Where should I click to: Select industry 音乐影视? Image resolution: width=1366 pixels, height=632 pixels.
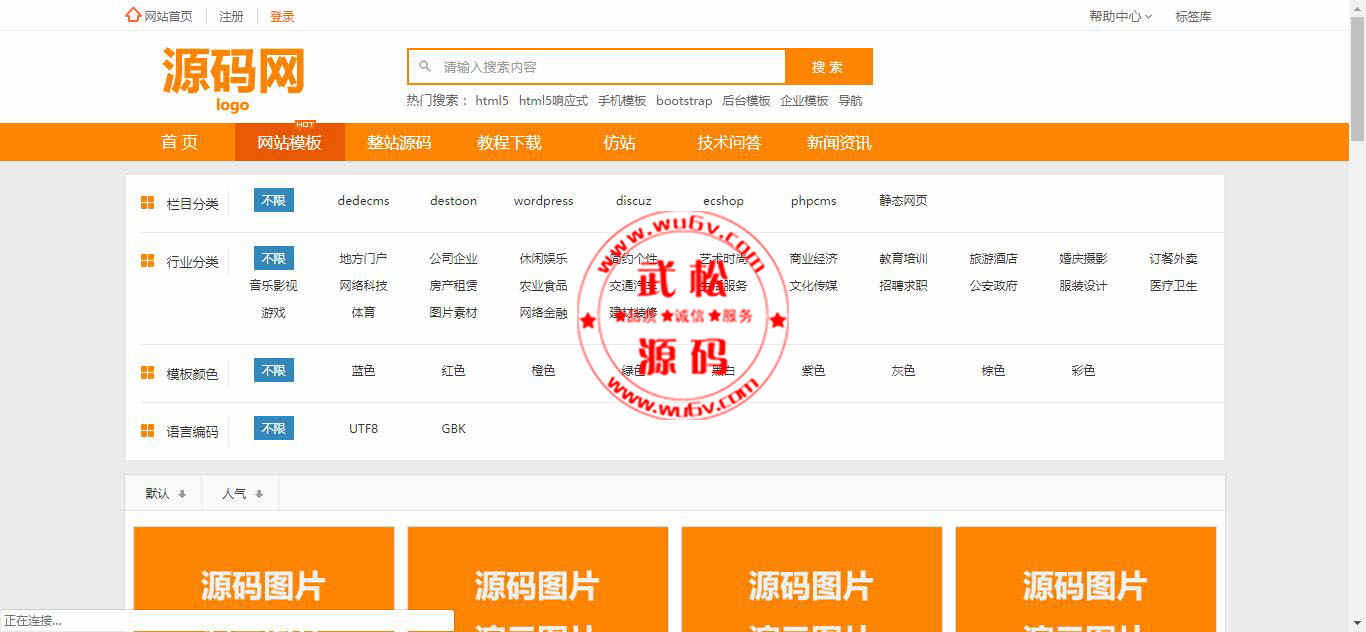(x=273, y=286)
